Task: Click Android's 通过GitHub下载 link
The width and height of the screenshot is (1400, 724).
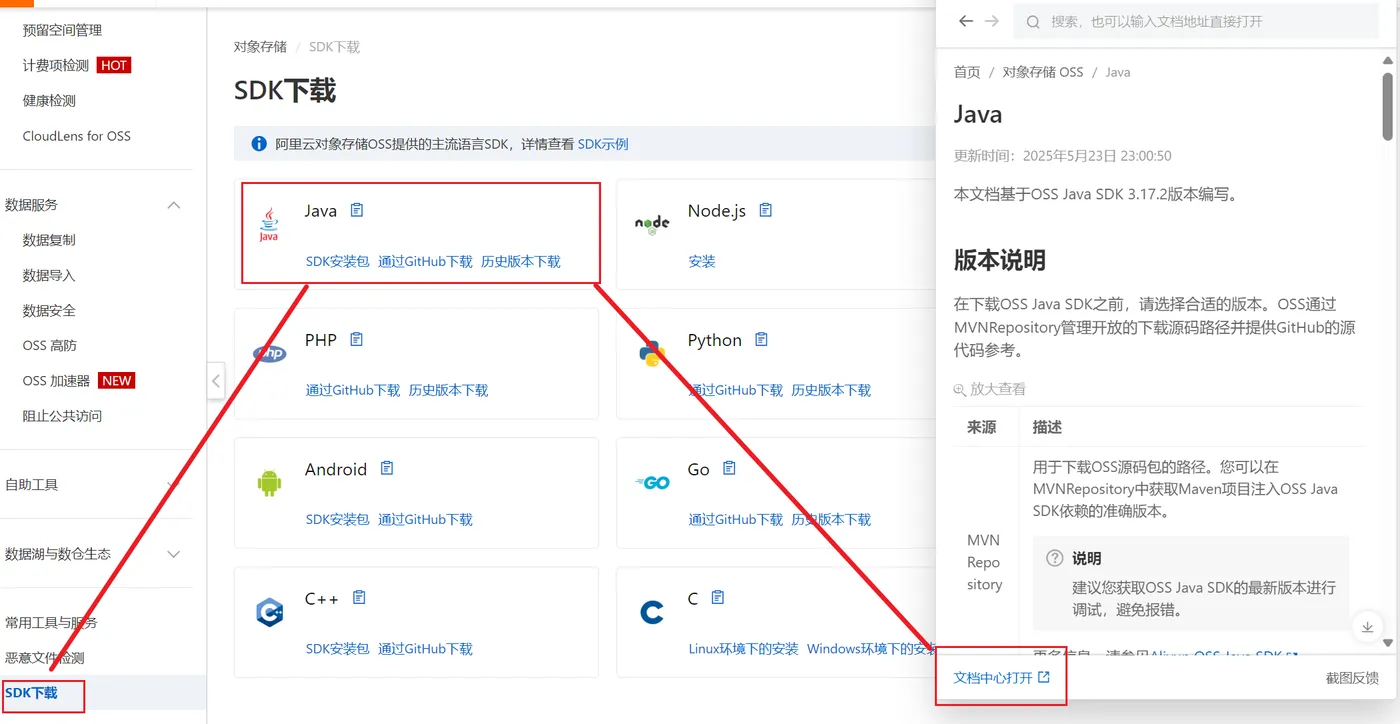Action: coord(425,519)
